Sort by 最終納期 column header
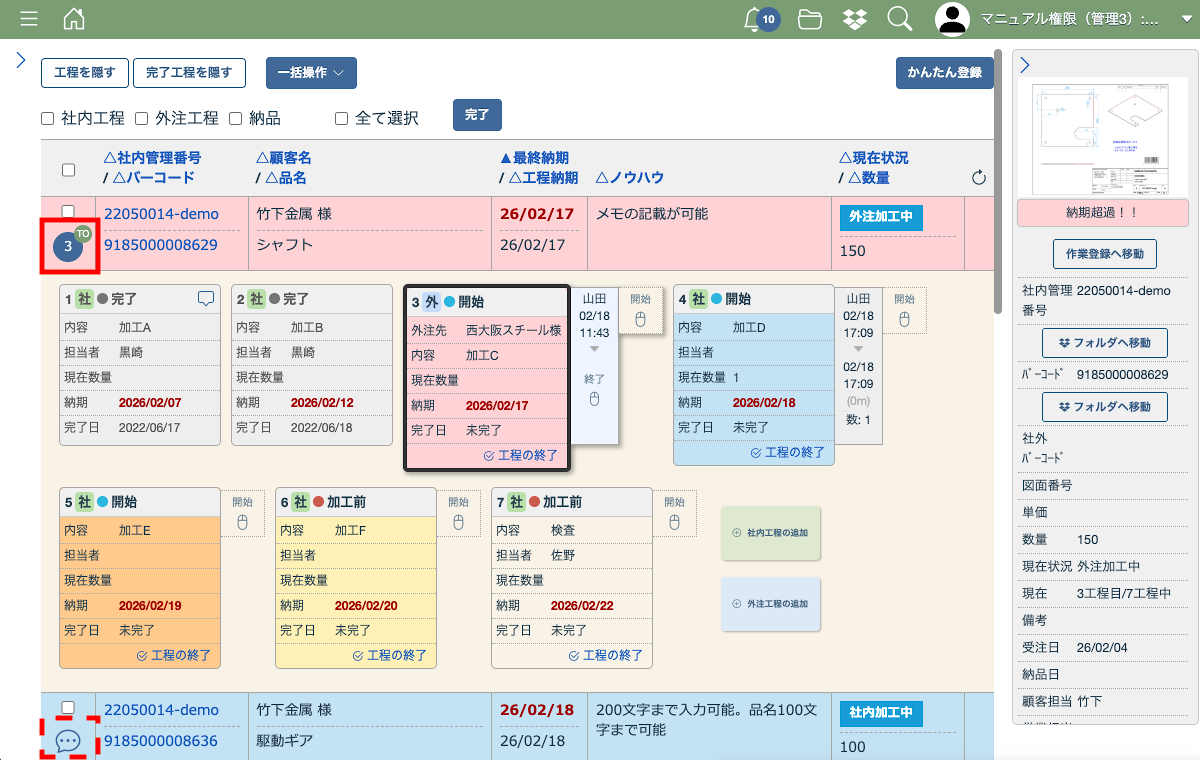 point(534,158)
